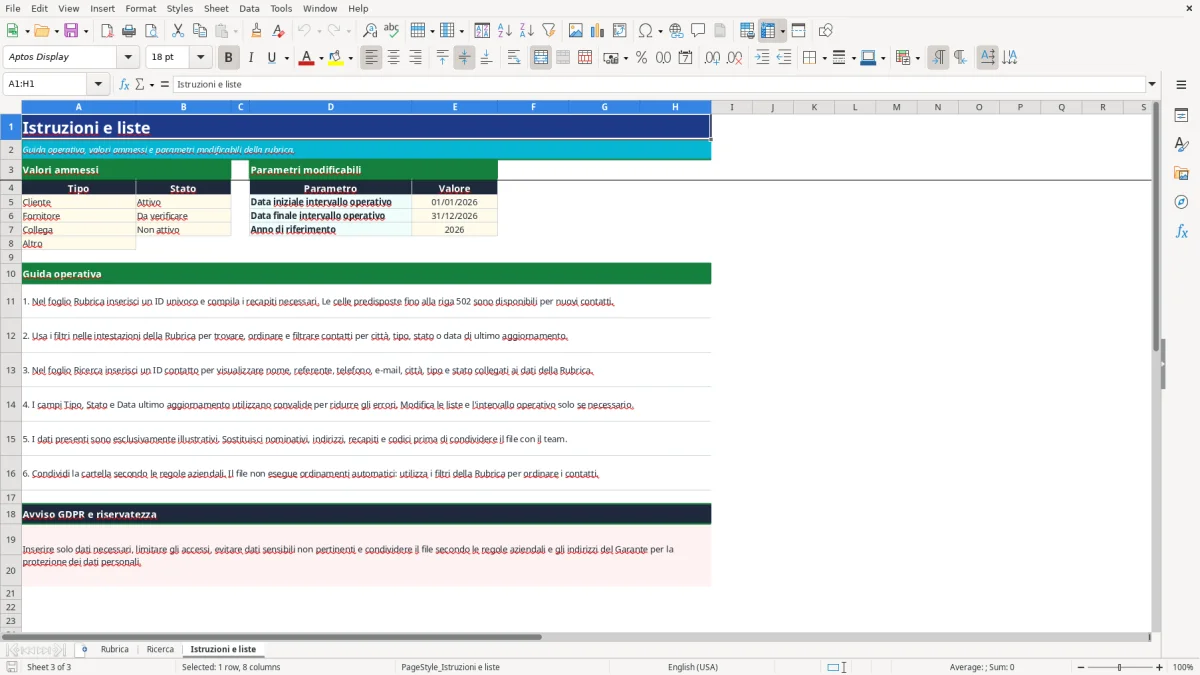The image size is (1200, 675).
Task: Open sidebar Navigator compass icon
Action: [1181, 203]
